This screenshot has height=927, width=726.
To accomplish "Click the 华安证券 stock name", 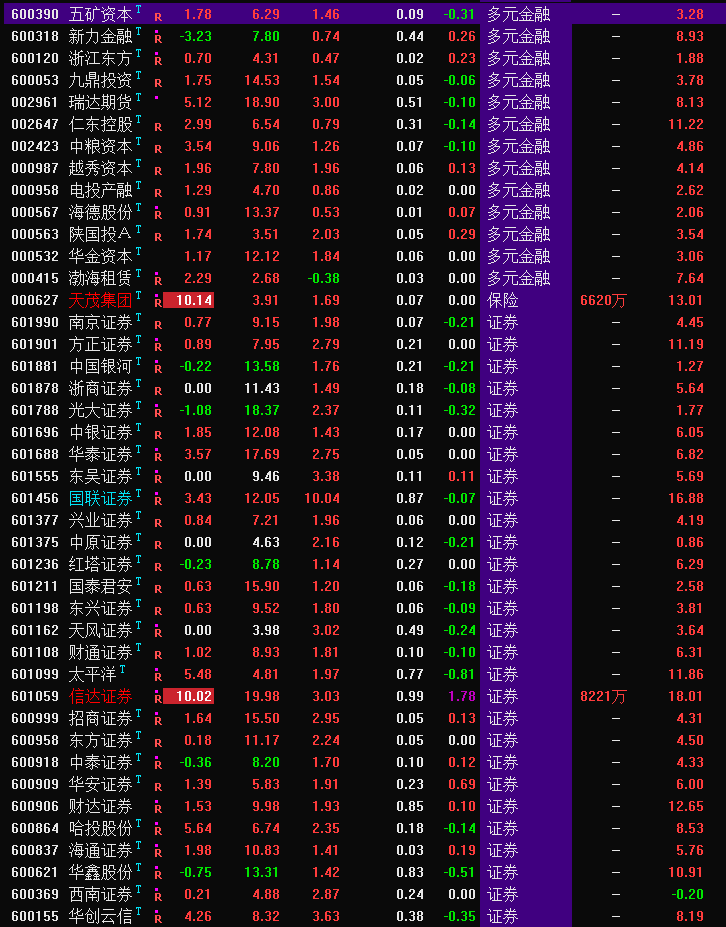I will tap(100, 785).
